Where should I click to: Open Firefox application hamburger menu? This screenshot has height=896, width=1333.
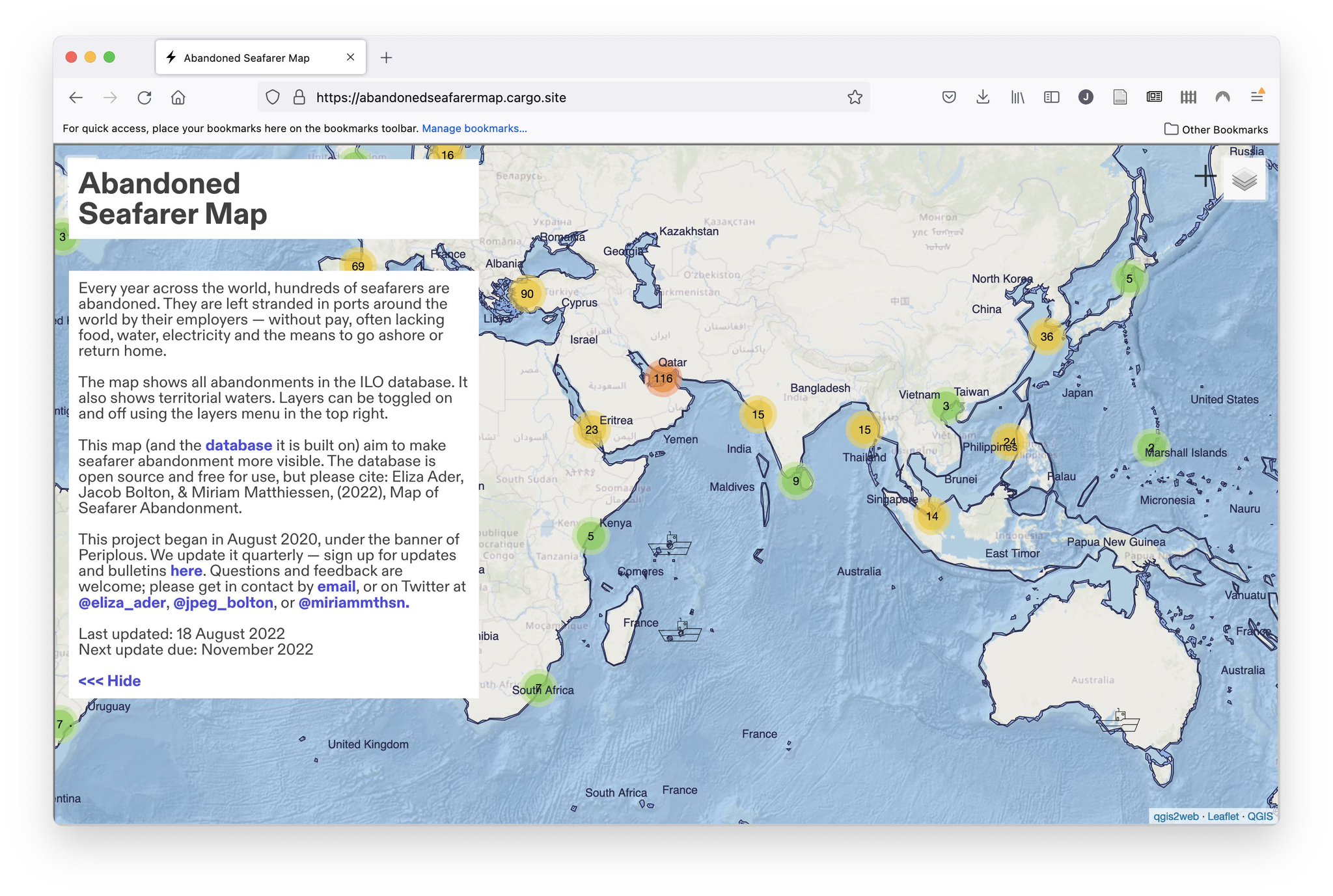click(1256, 97)
